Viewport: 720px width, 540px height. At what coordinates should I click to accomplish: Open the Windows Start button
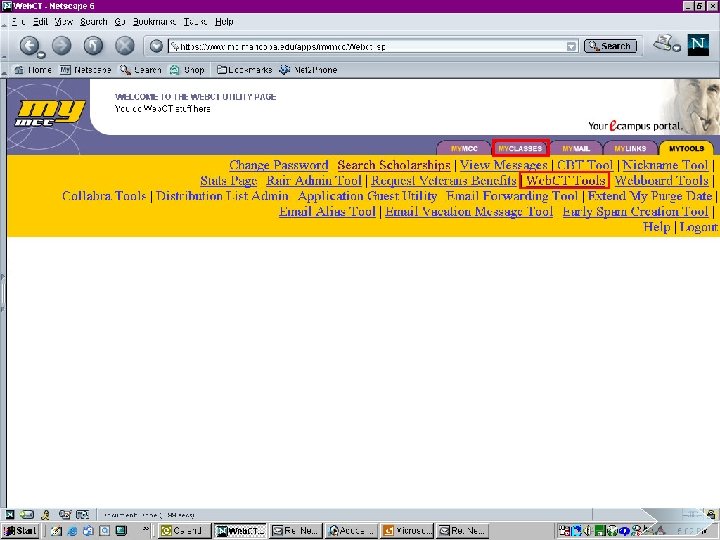point(21,531)
